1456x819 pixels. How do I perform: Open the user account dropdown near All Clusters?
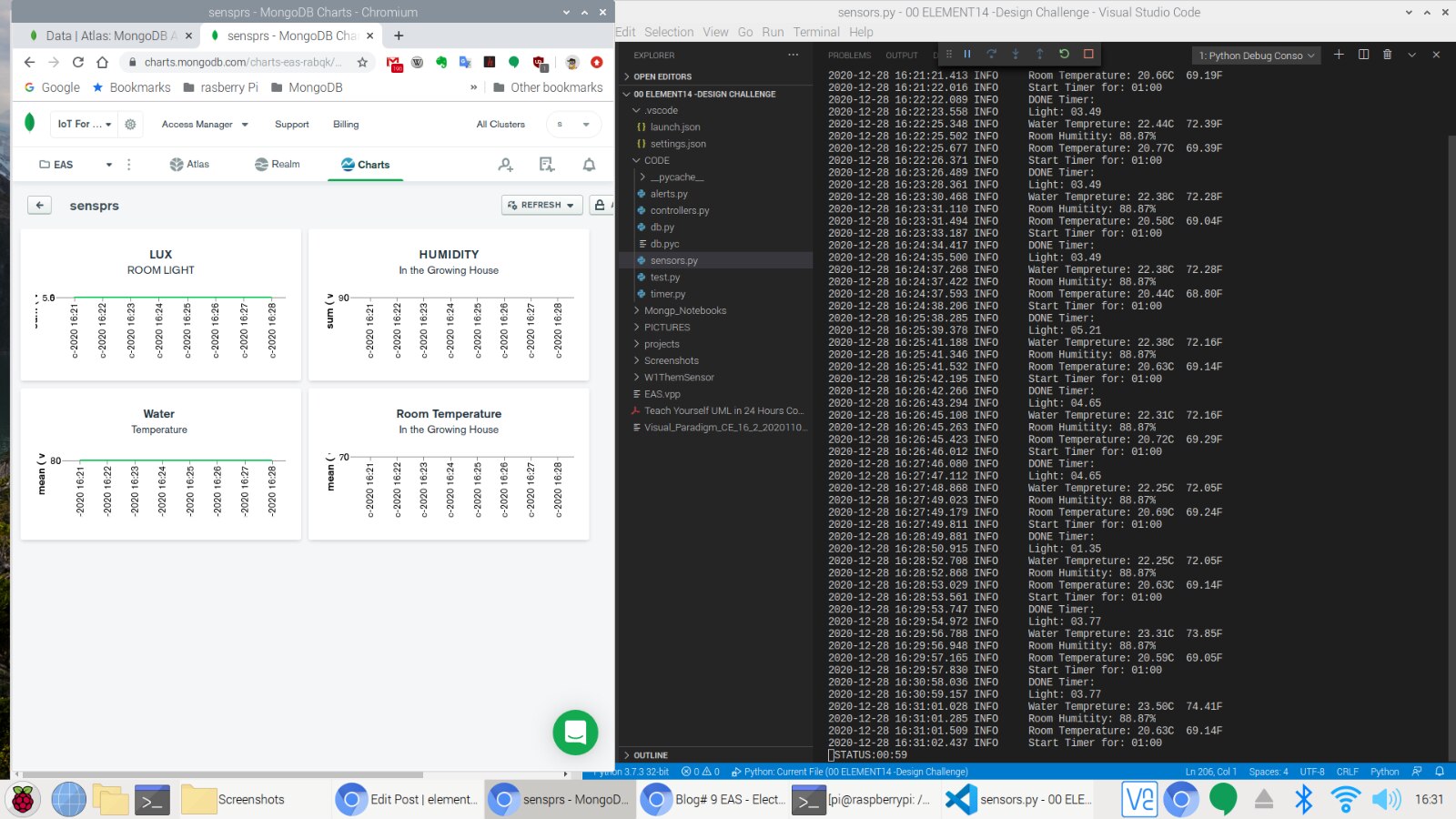click(573, 125)
